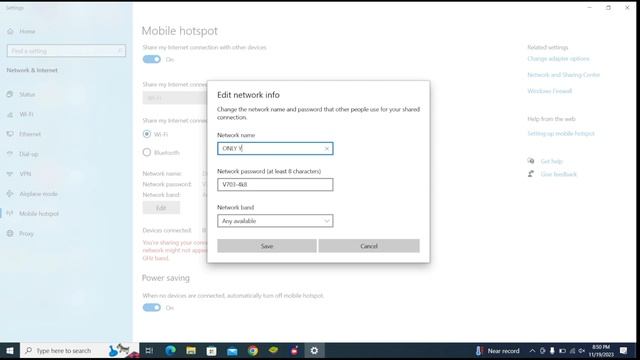Click the taskbar search box

80,351
